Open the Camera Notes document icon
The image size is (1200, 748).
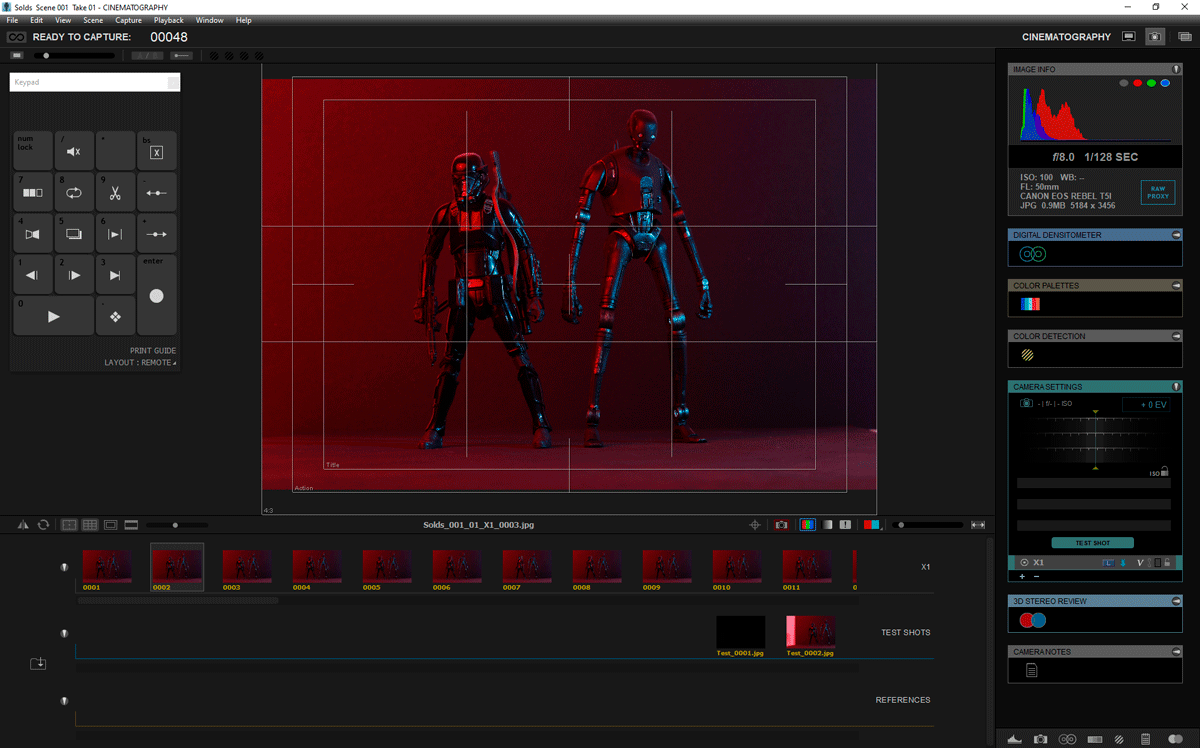(1031, 670)
